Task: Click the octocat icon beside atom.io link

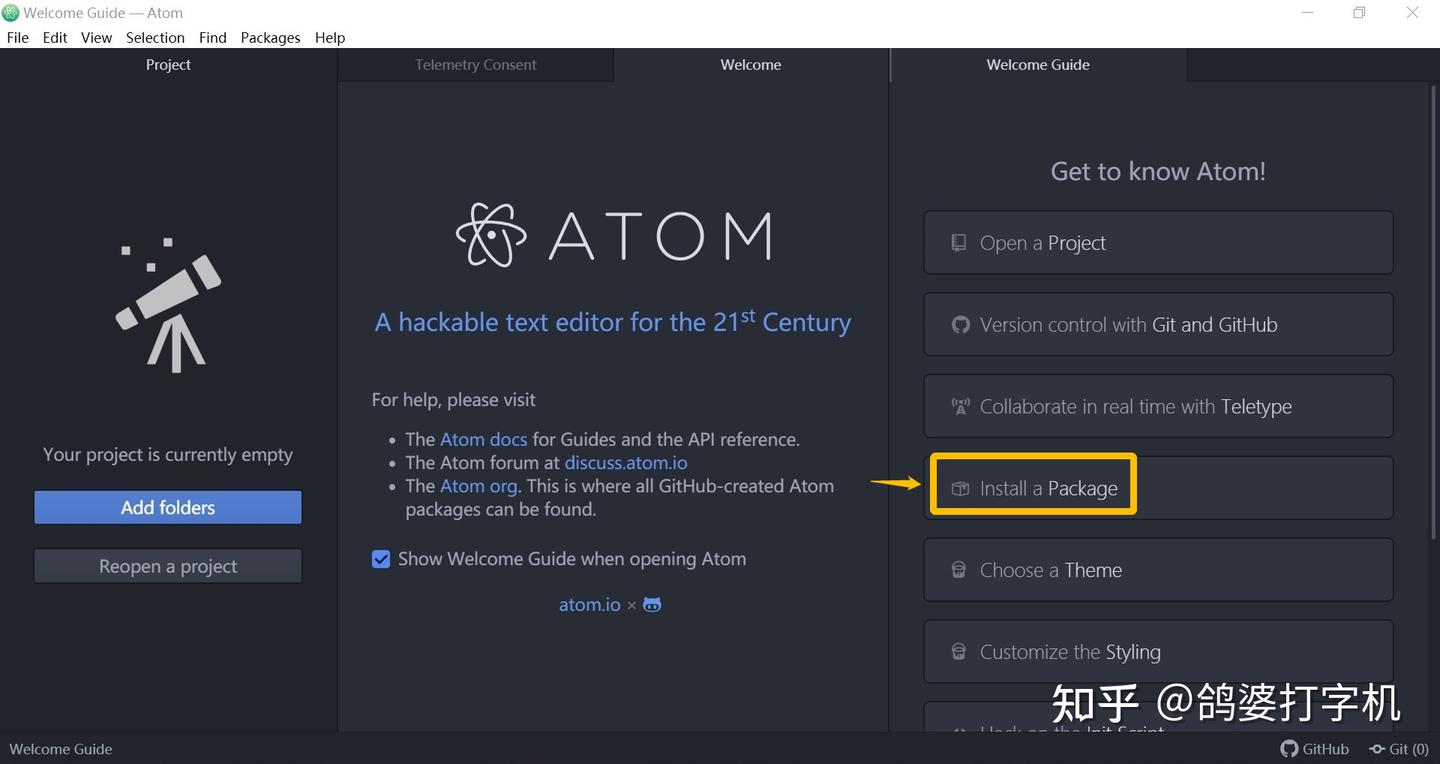Action: point(651,604)
